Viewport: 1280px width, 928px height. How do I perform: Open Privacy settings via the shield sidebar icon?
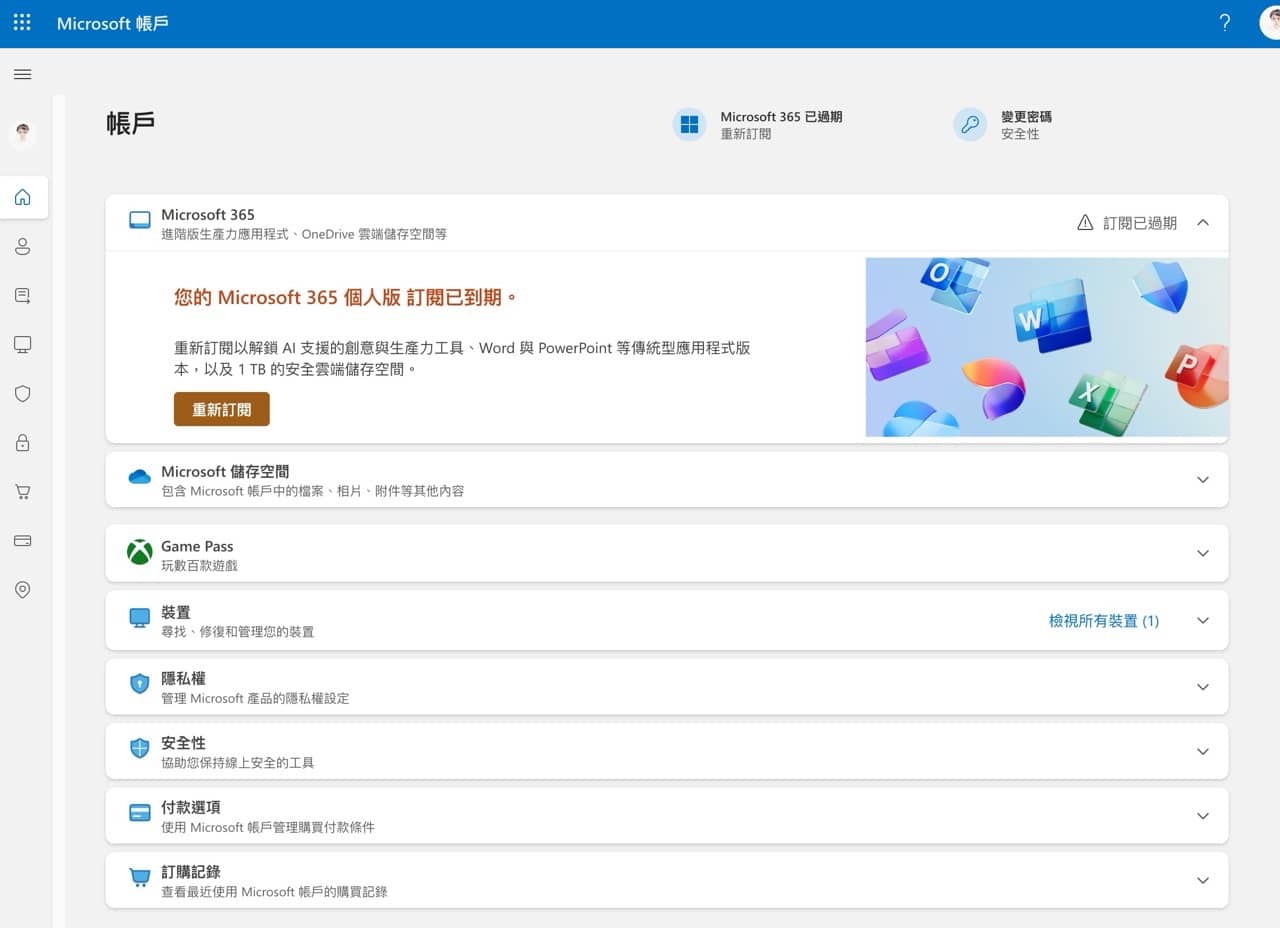(22, 393)
